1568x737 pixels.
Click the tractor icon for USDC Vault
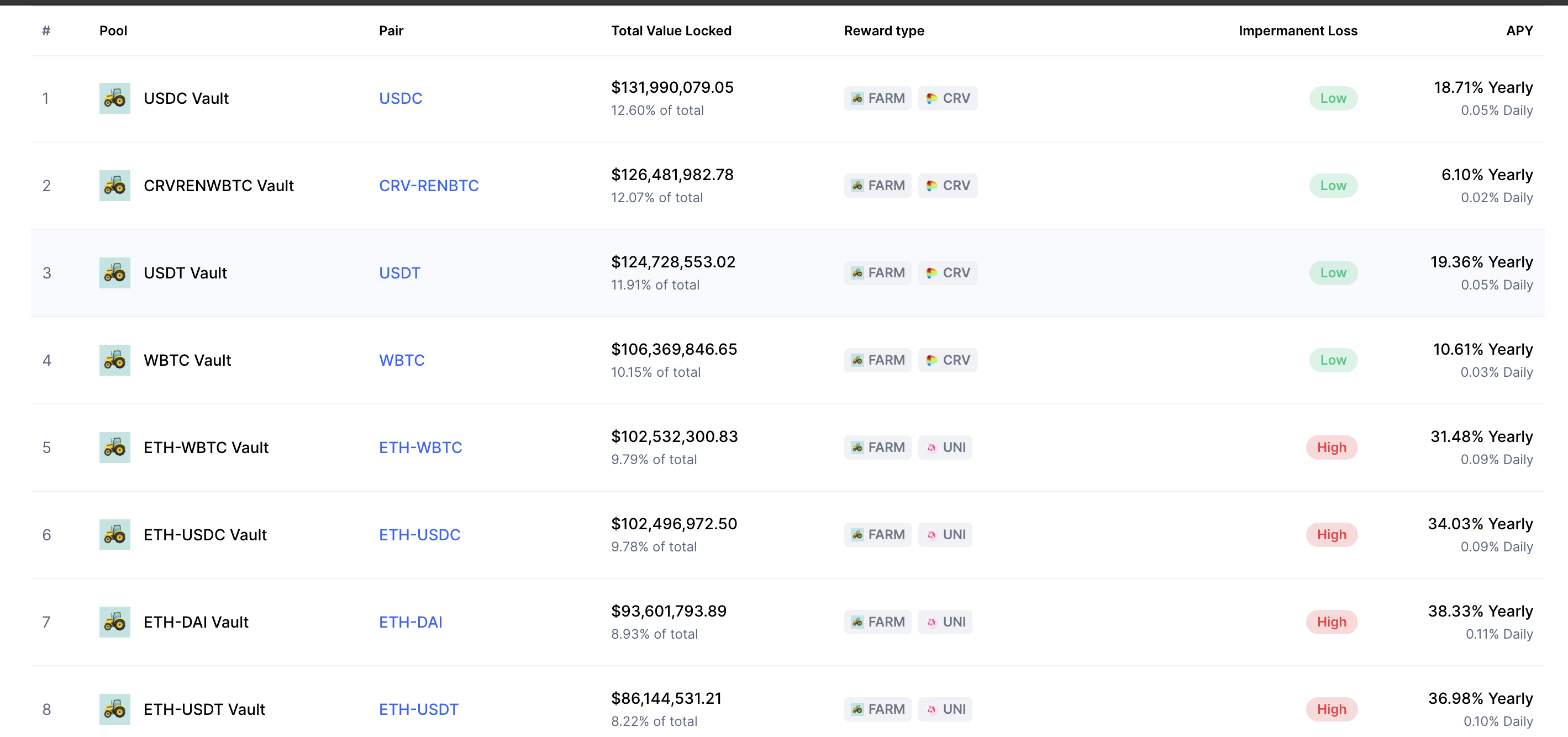(x=114, y=98)
